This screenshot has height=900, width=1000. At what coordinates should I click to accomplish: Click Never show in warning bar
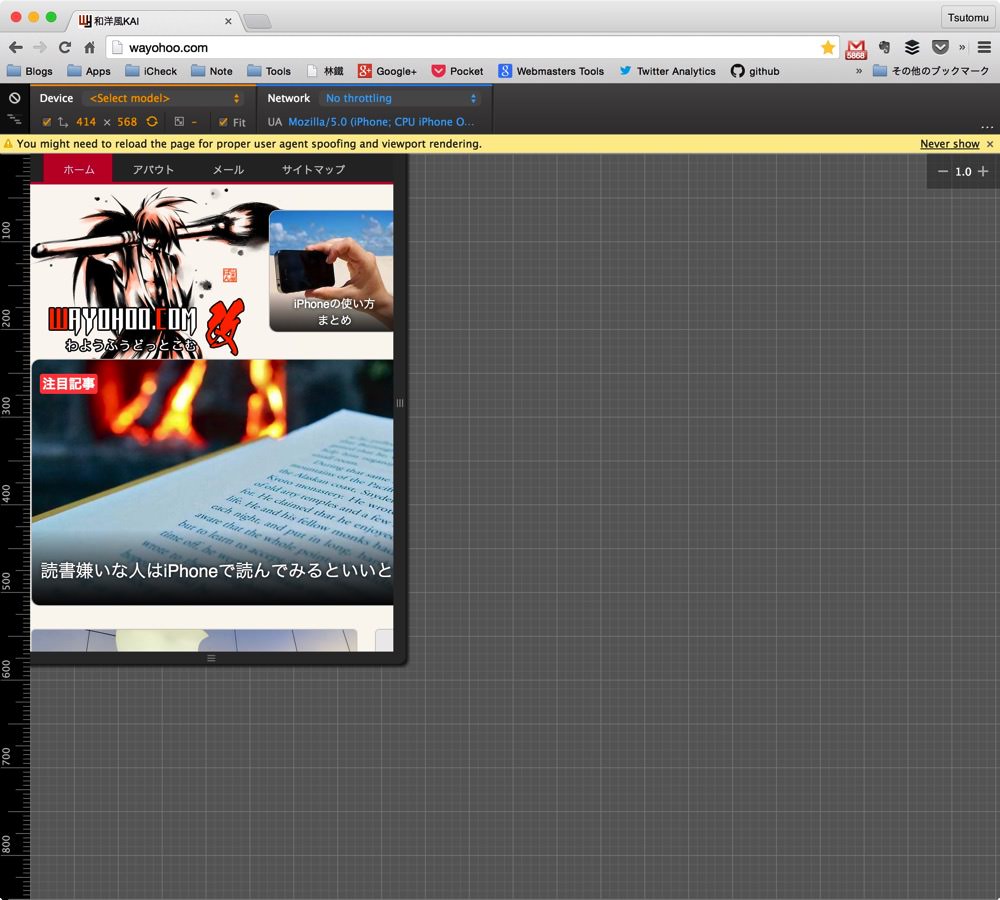[x=950, y=144]
